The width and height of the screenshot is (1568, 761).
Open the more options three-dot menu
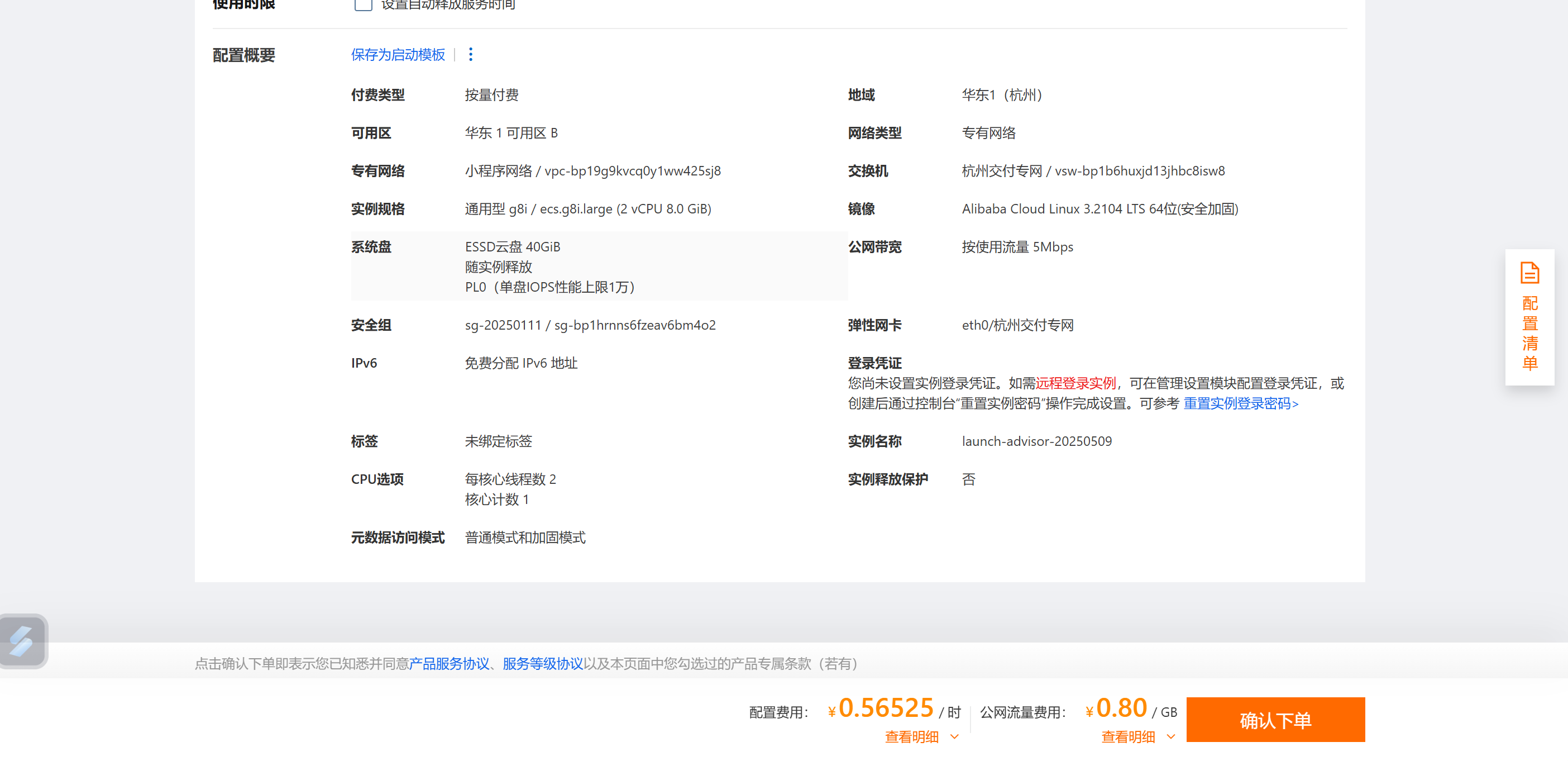tap(470, 55)
